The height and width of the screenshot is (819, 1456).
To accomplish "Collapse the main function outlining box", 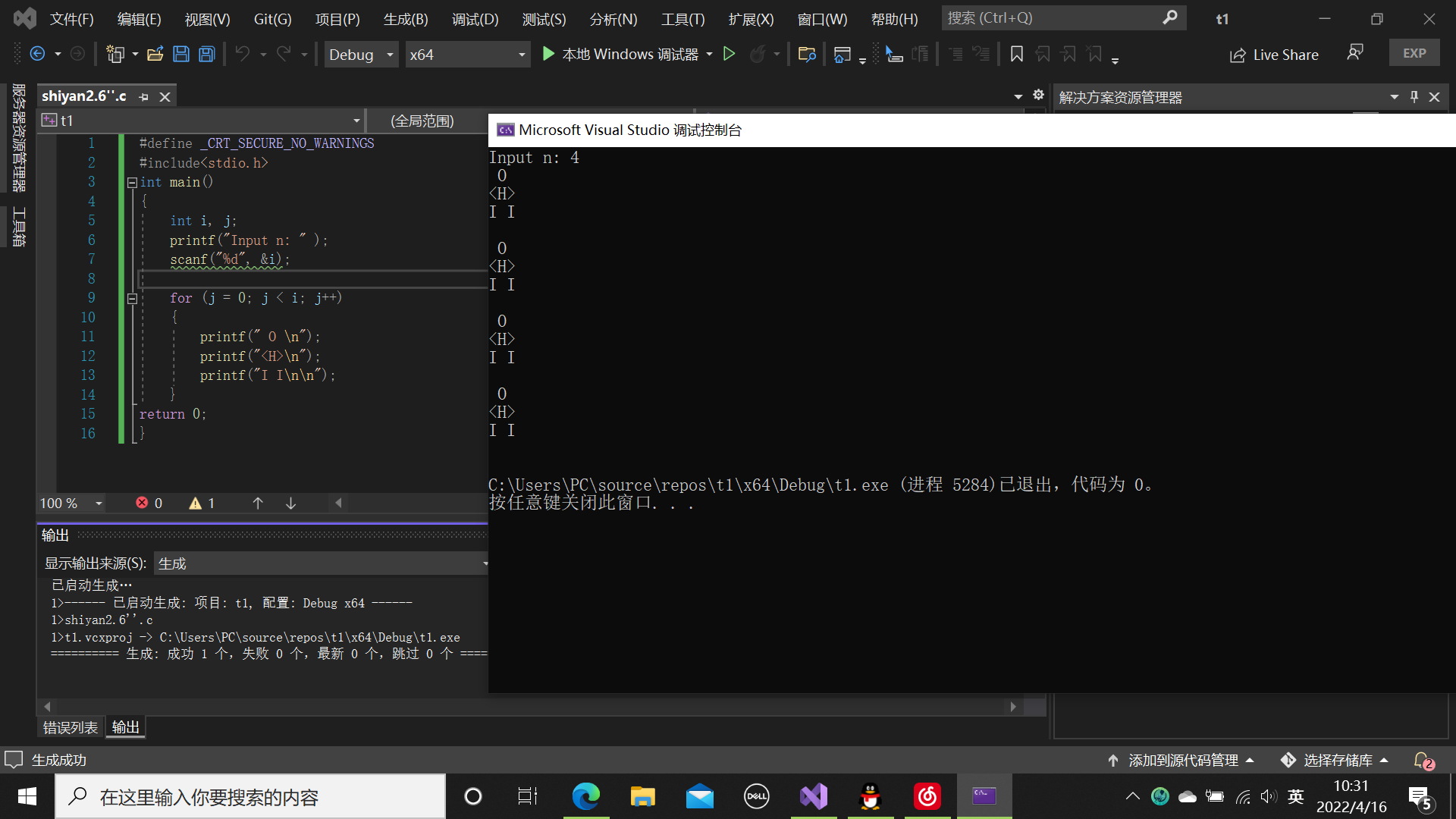I will point(132,182).
